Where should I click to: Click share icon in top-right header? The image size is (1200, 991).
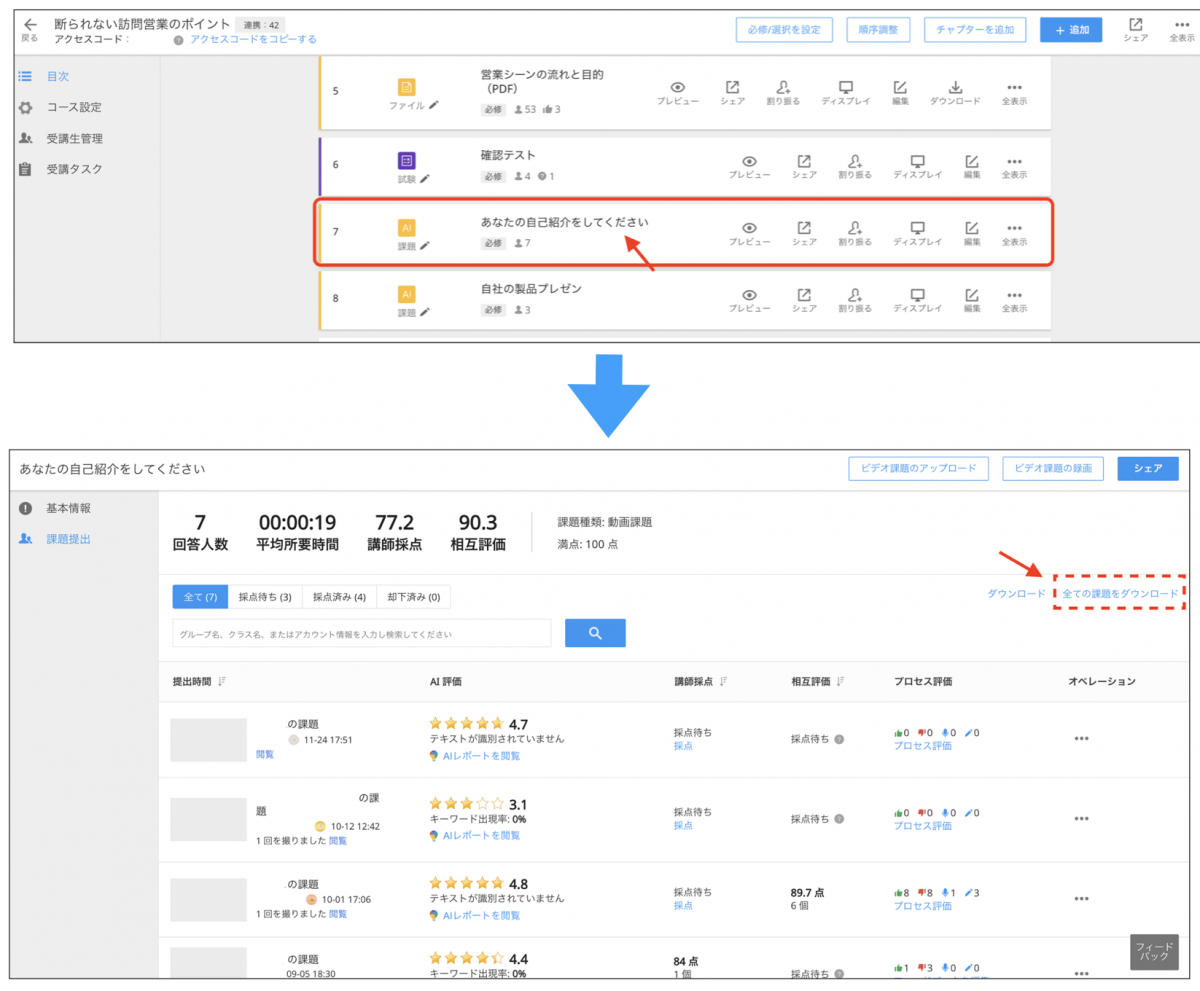(1135, 29)
